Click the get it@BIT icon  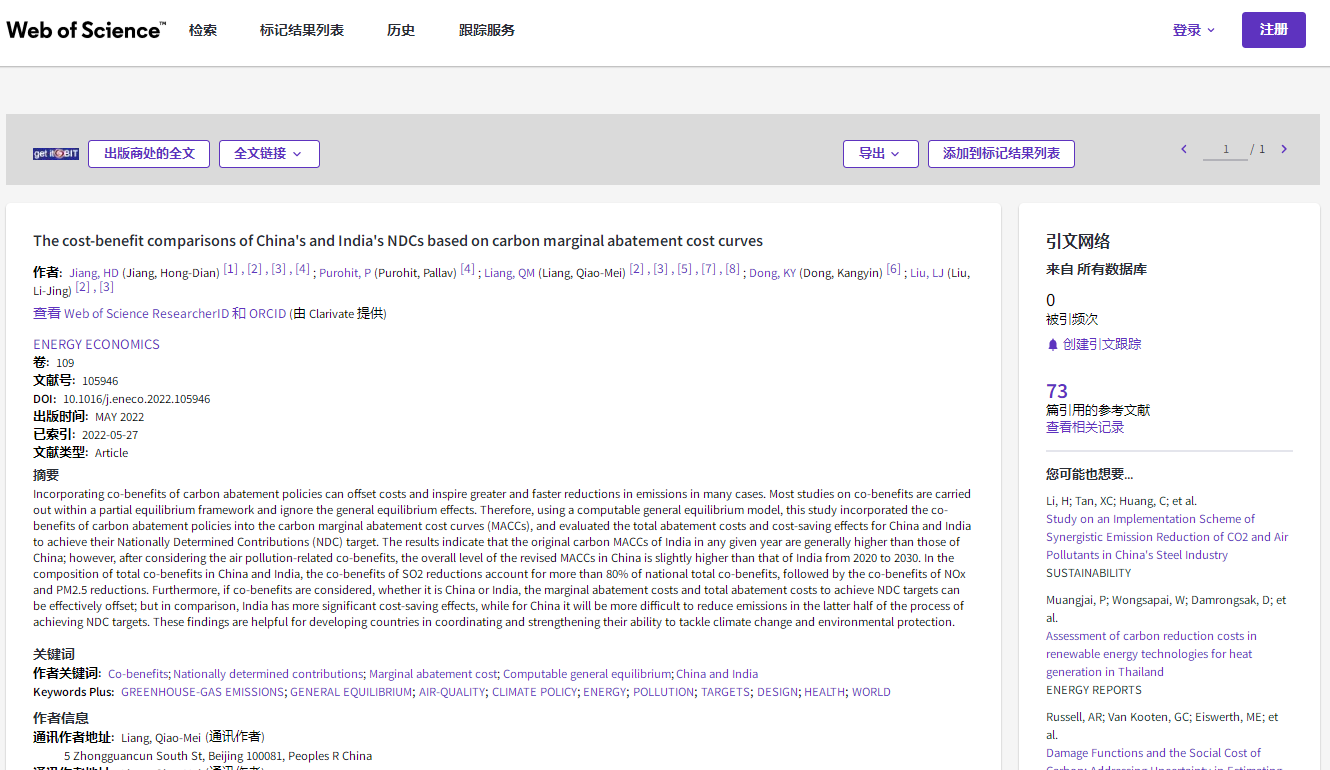[x=56, y=154]
